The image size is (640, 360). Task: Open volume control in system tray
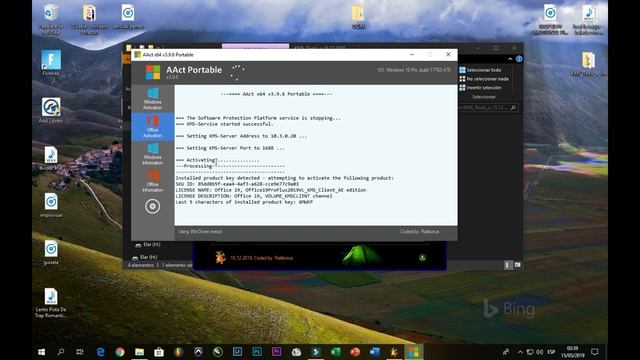point(540,352)
